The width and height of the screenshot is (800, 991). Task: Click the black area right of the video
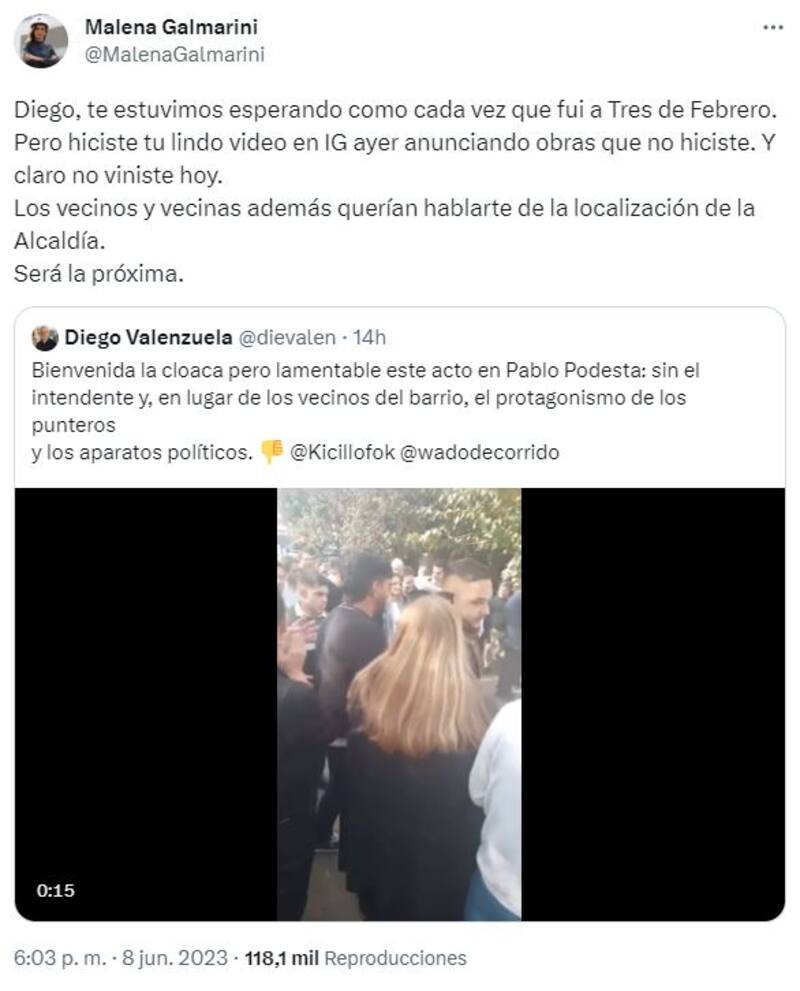point(653,704)
